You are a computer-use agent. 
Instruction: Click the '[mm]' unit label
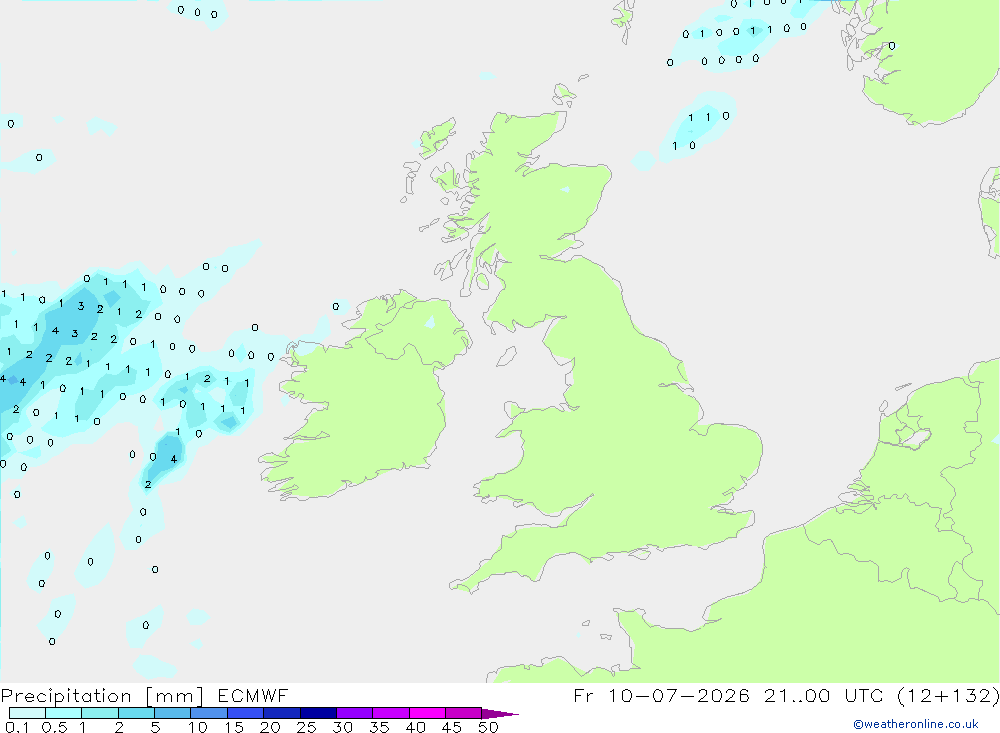tap(174, 696)
